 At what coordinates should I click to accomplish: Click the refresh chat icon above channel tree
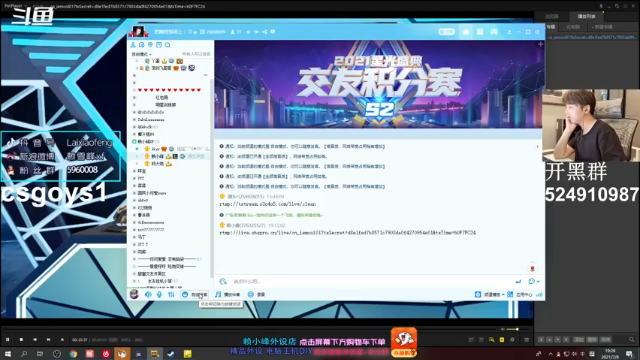(142, 45)
